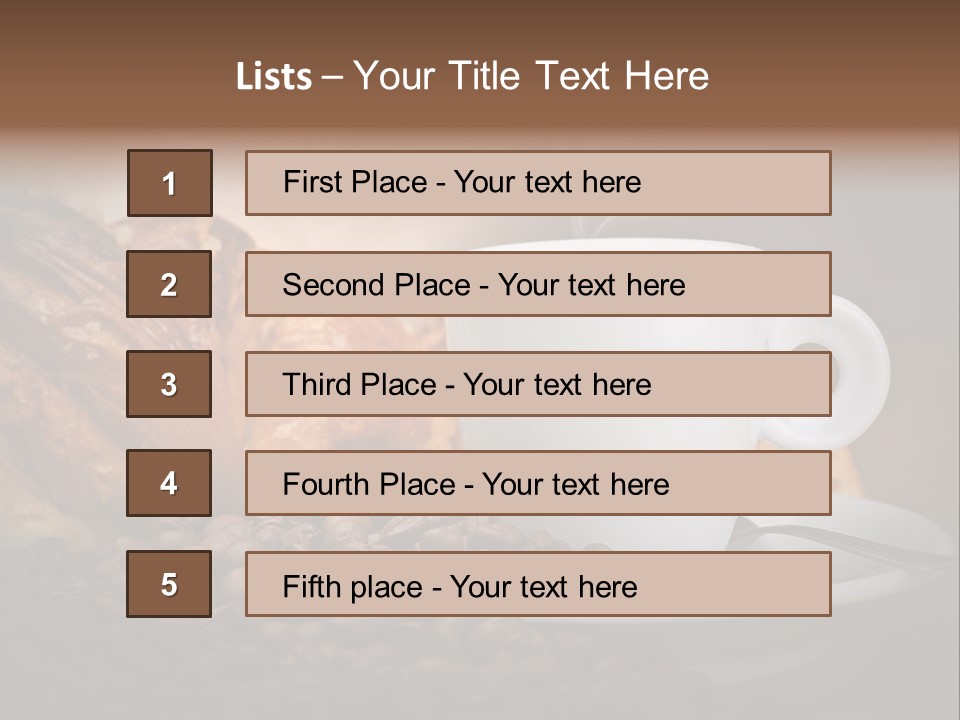Screen dimensions: 960x720
Task: Click the number 5 square
Action: click(169, 584)
